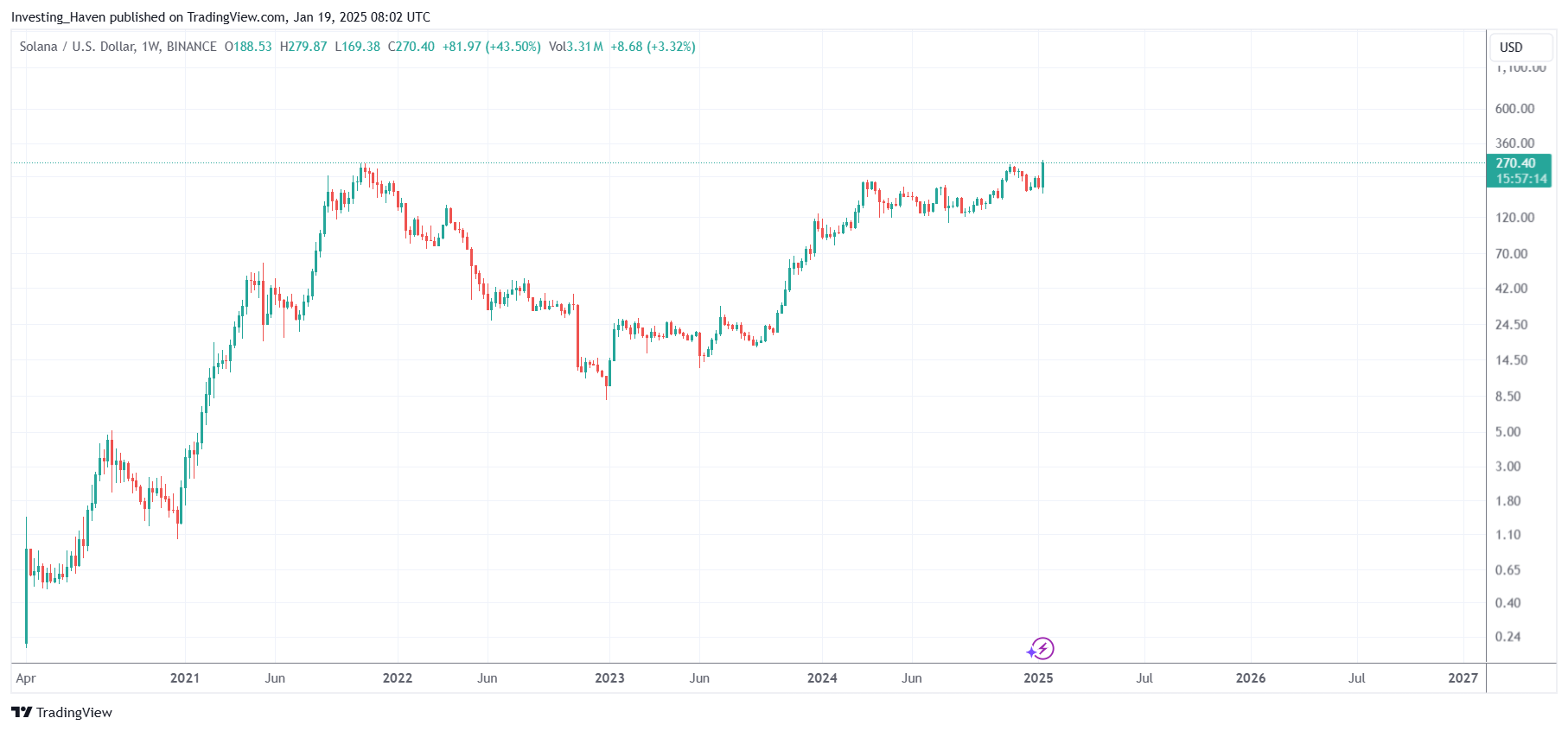Click the 0.65 price axis label
The height and width of the screenshot is (731, 1568).
[1507, 570]
